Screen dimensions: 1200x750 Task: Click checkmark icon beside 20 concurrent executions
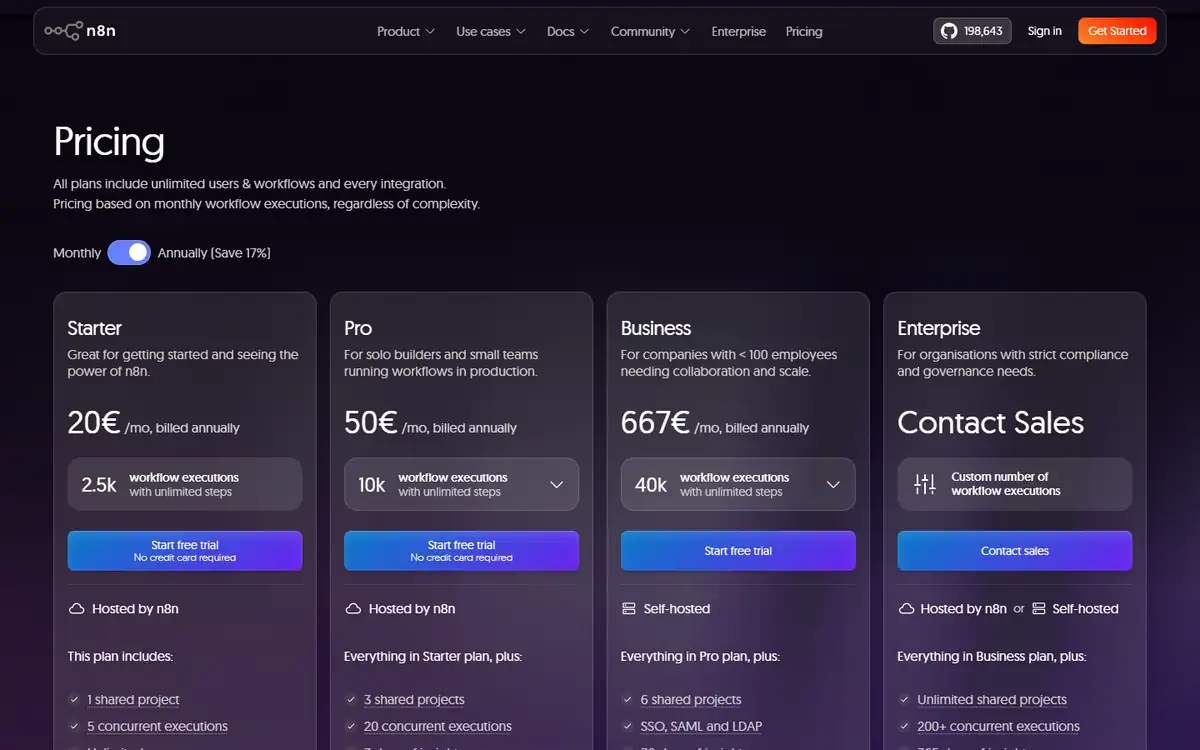tap(351, 726)
